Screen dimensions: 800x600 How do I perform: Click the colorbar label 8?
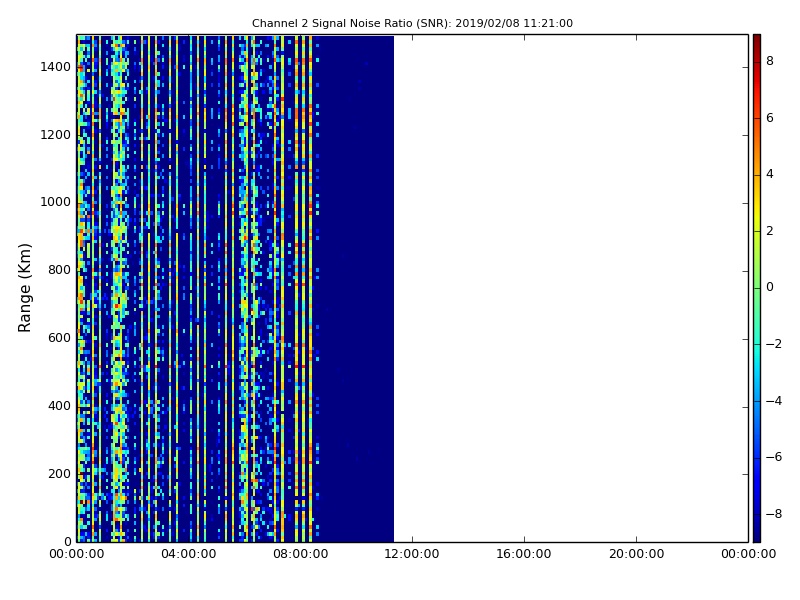coord(770,61)
